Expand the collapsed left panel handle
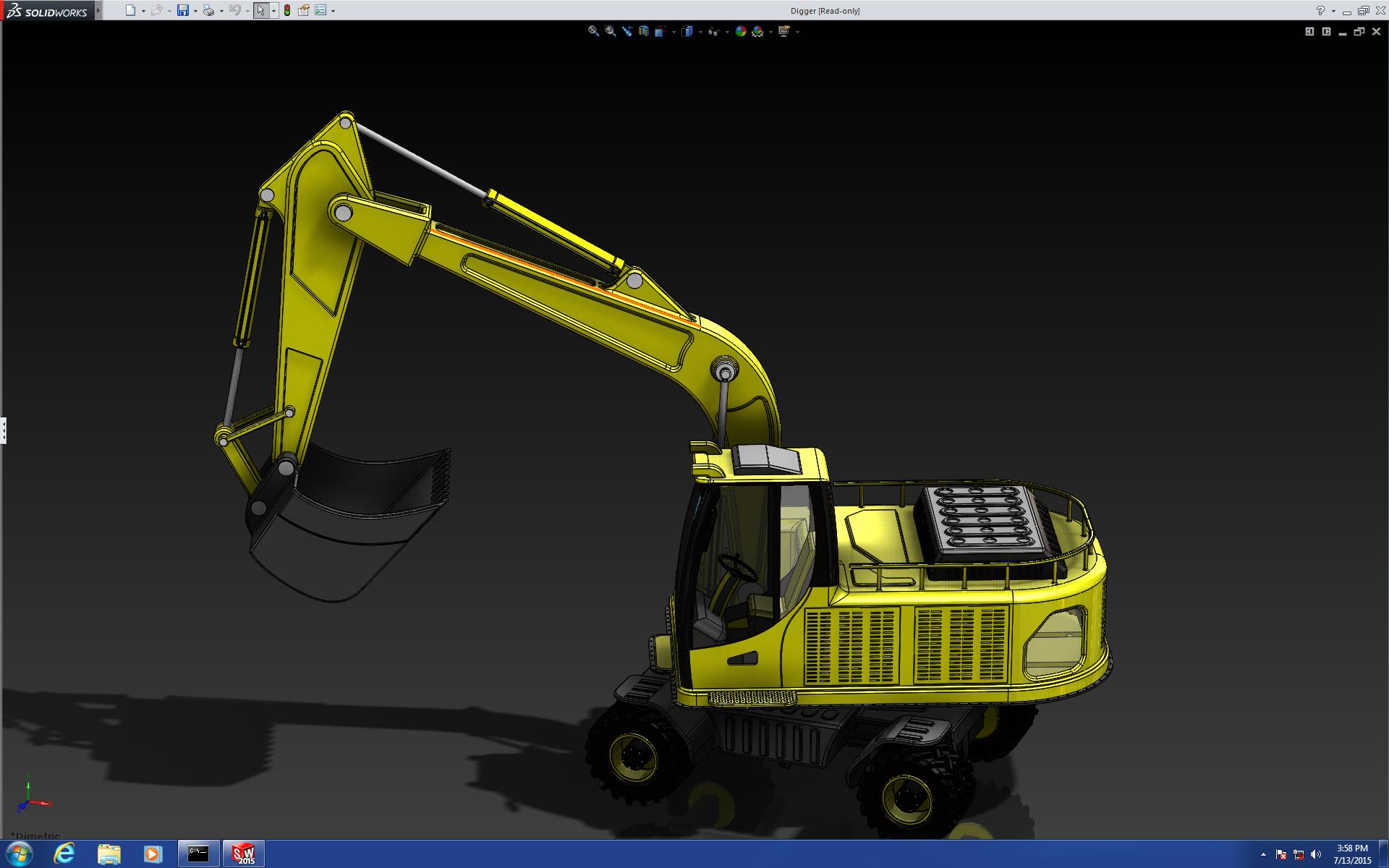The height and width of the screenshot is (868, 1389). (x=4, y=430)
